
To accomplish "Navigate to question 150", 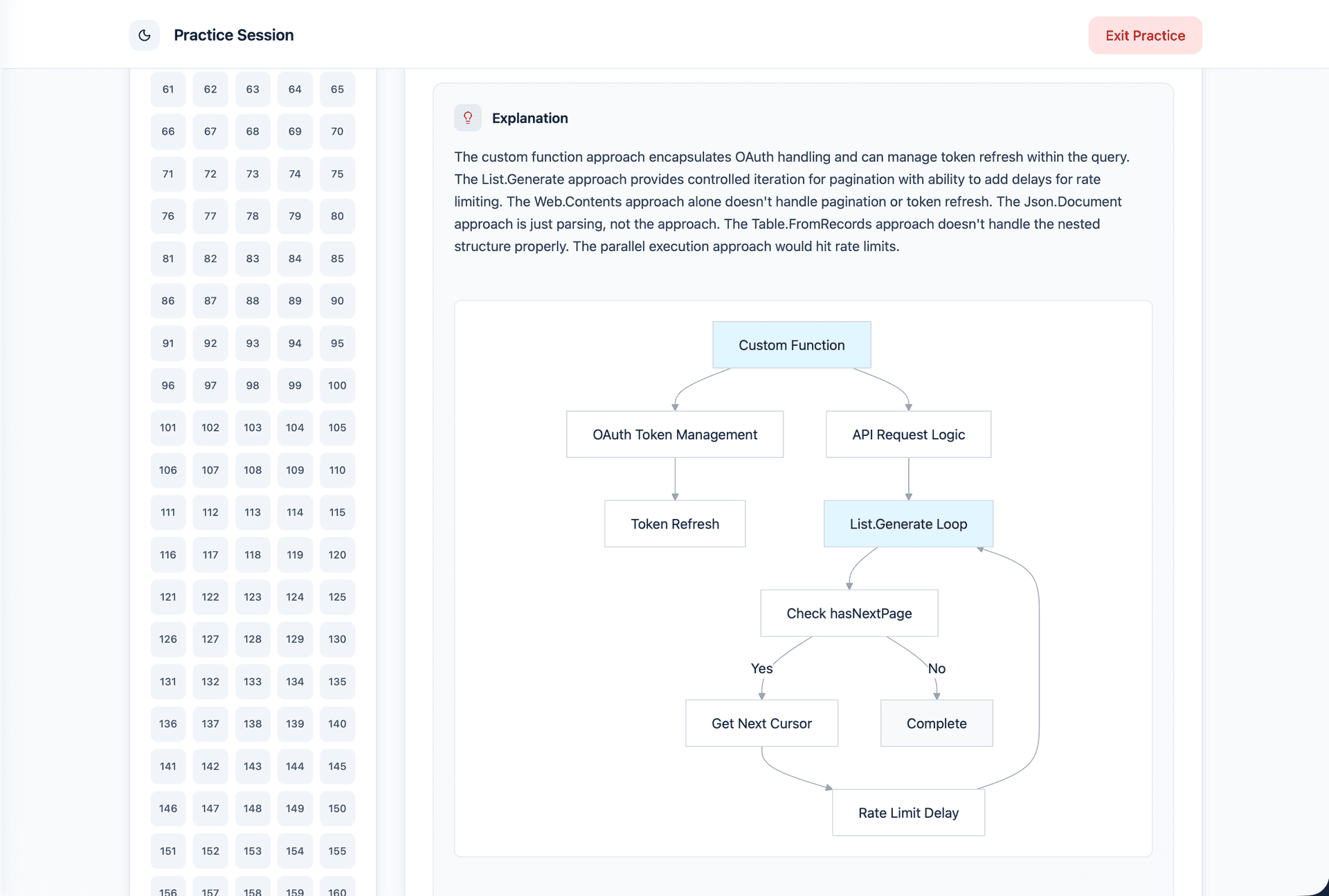I will 337,808.
